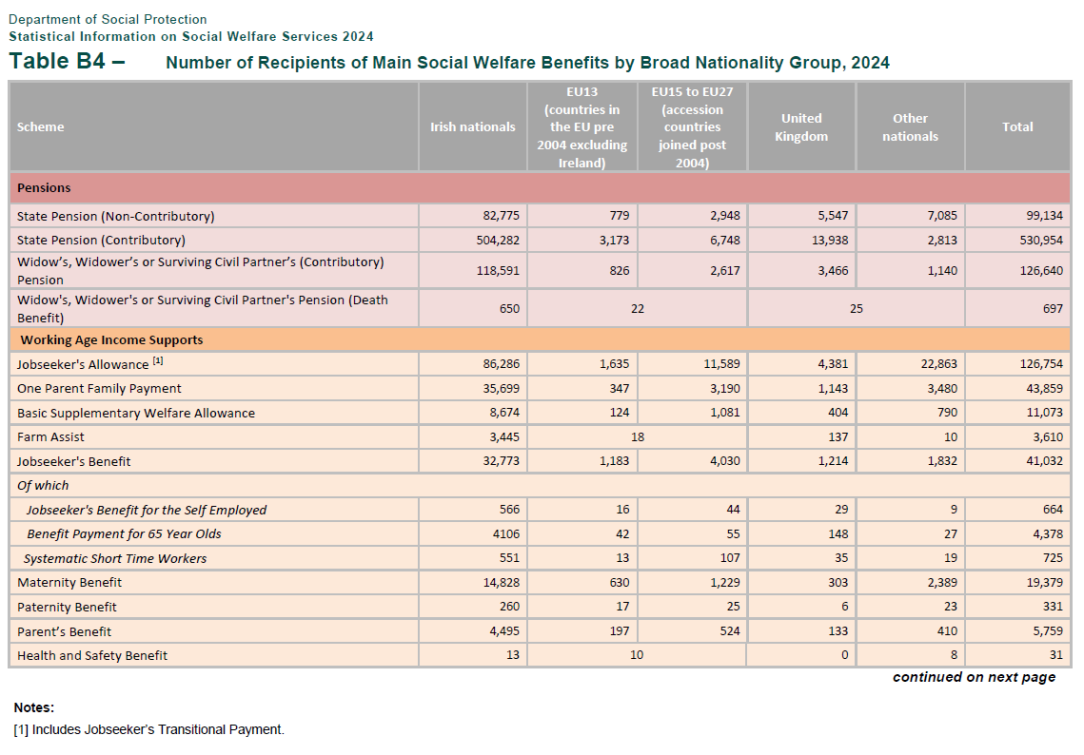Click the State Pension Contributory UK value 13,938
The width and height of the screenshot is (1084, 755).
coord(829,240)
